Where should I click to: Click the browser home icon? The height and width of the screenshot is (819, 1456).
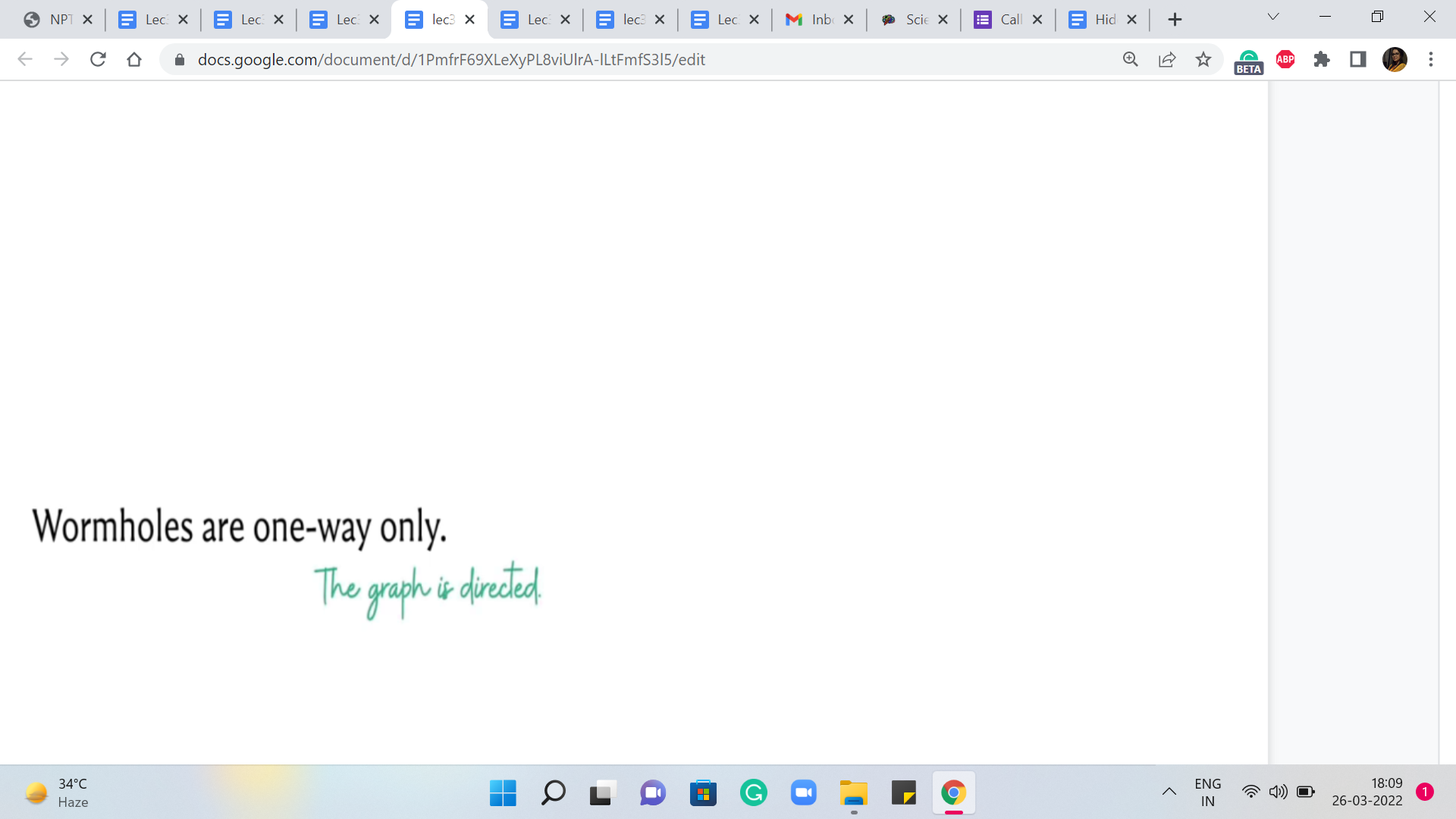134,59
